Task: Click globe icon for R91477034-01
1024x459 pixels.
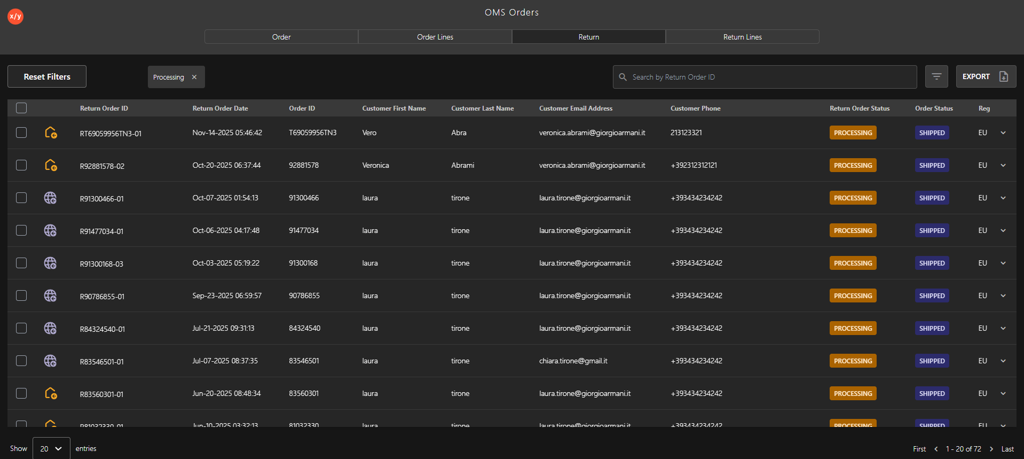Action: (x=50, y=230)
